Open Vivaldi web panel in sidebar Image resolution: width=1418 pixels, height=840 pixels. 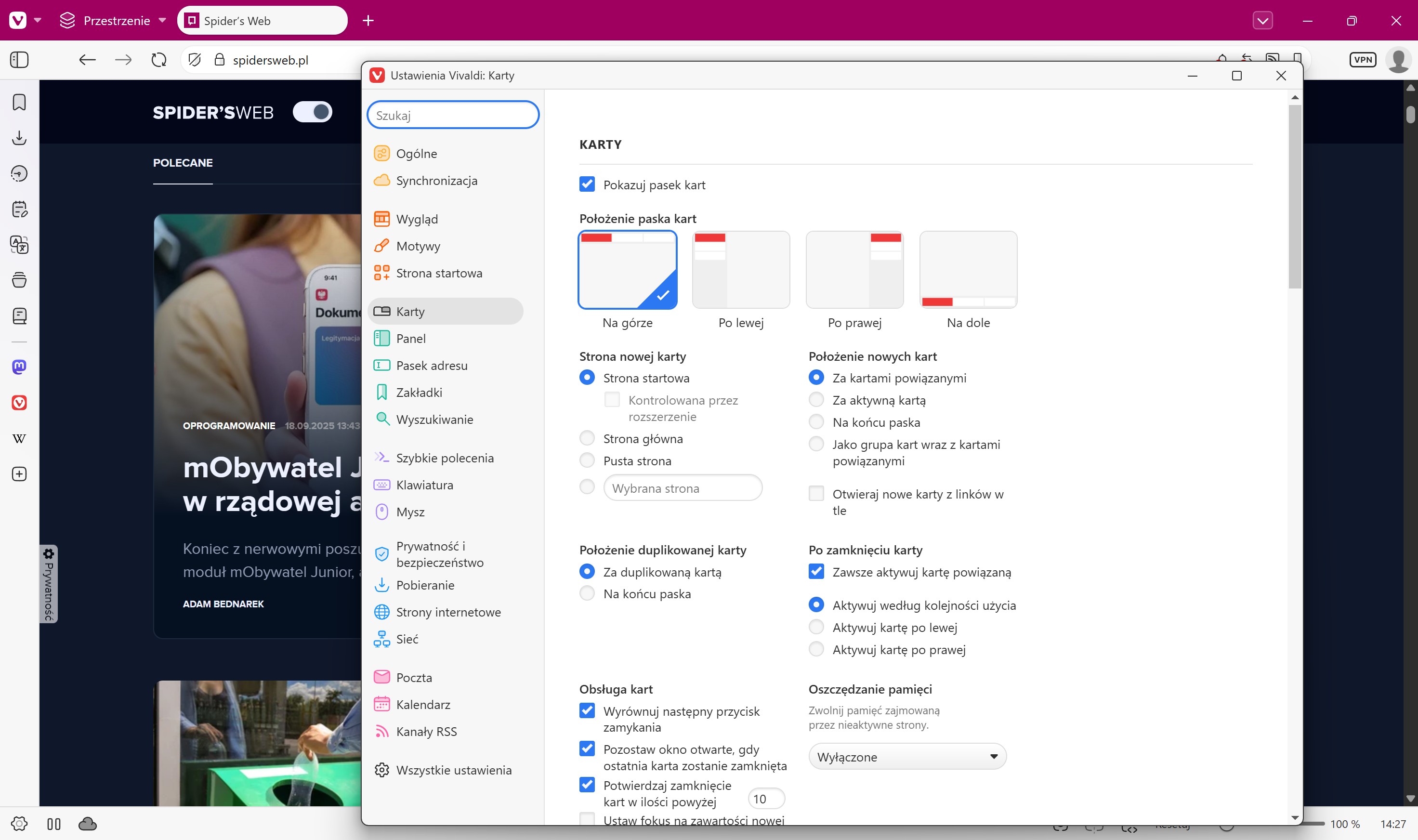(x=19, y=403)
